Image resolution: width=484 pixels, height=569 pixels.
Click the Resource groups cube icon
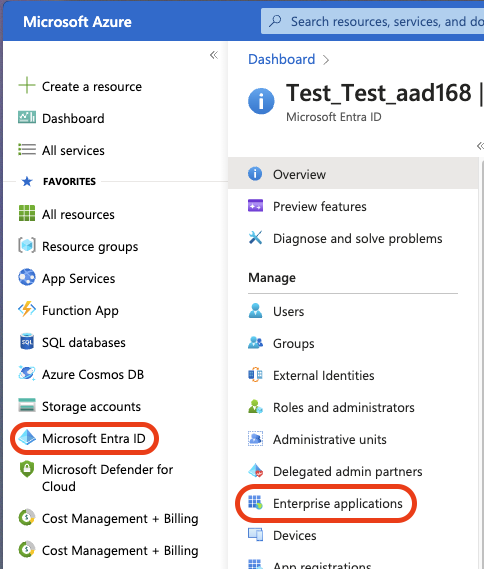click(27, 246)
